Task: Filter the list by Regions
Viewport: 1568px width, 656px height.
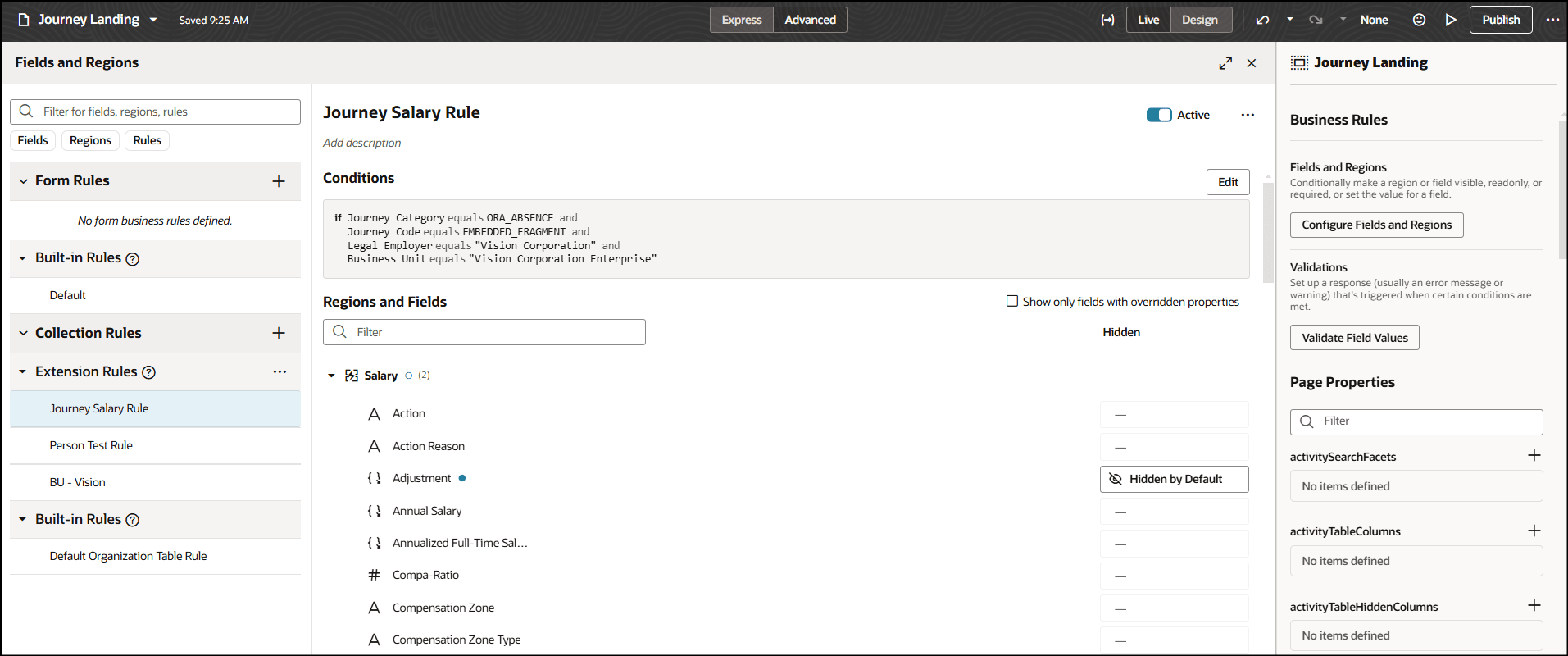Action: (90, 140)
